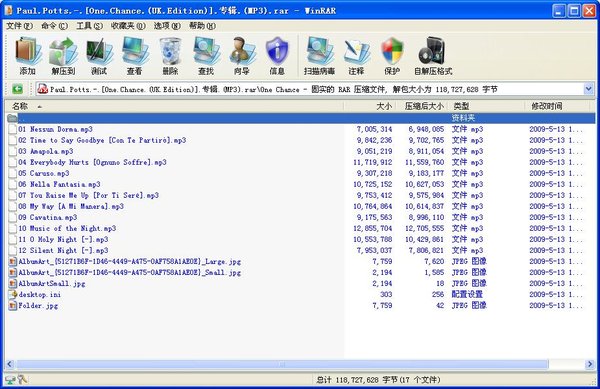This screenshot has height=389, width=600.
Task: Click the horizontal scrollbar left arrow
Action: point(10,364)
